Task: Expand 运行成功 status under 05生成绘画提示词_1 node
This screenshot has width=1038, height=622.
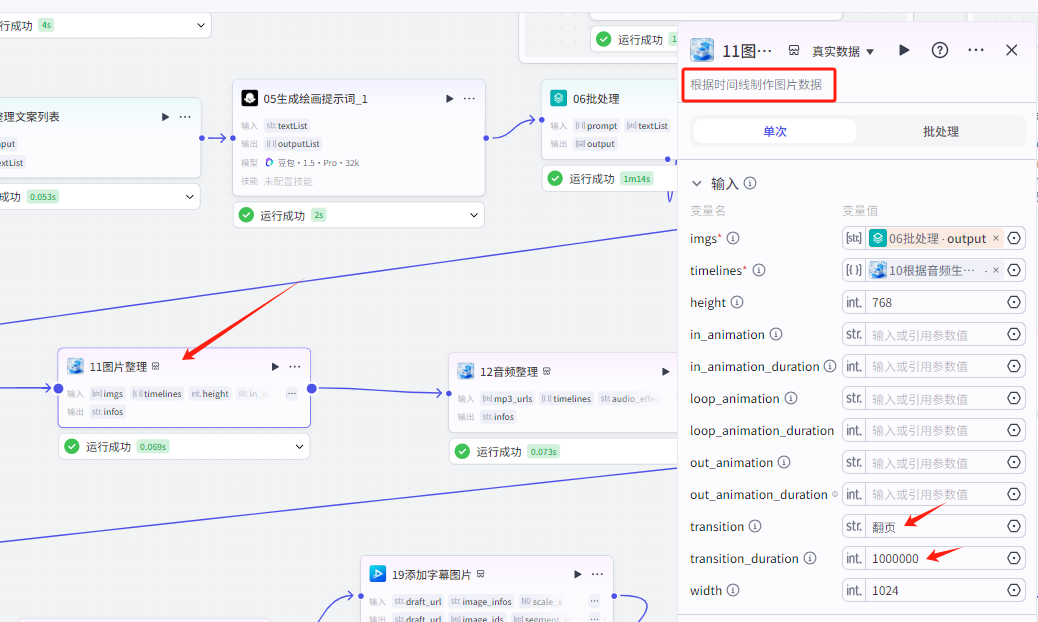Action: pos(472,214)
